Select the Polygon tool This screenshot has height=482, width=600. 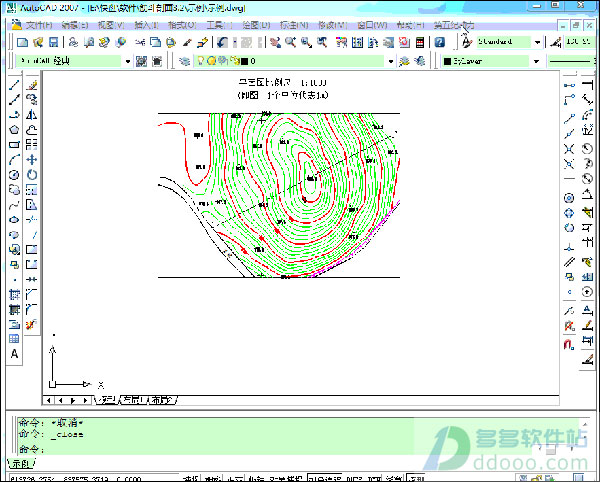[14, 130]
